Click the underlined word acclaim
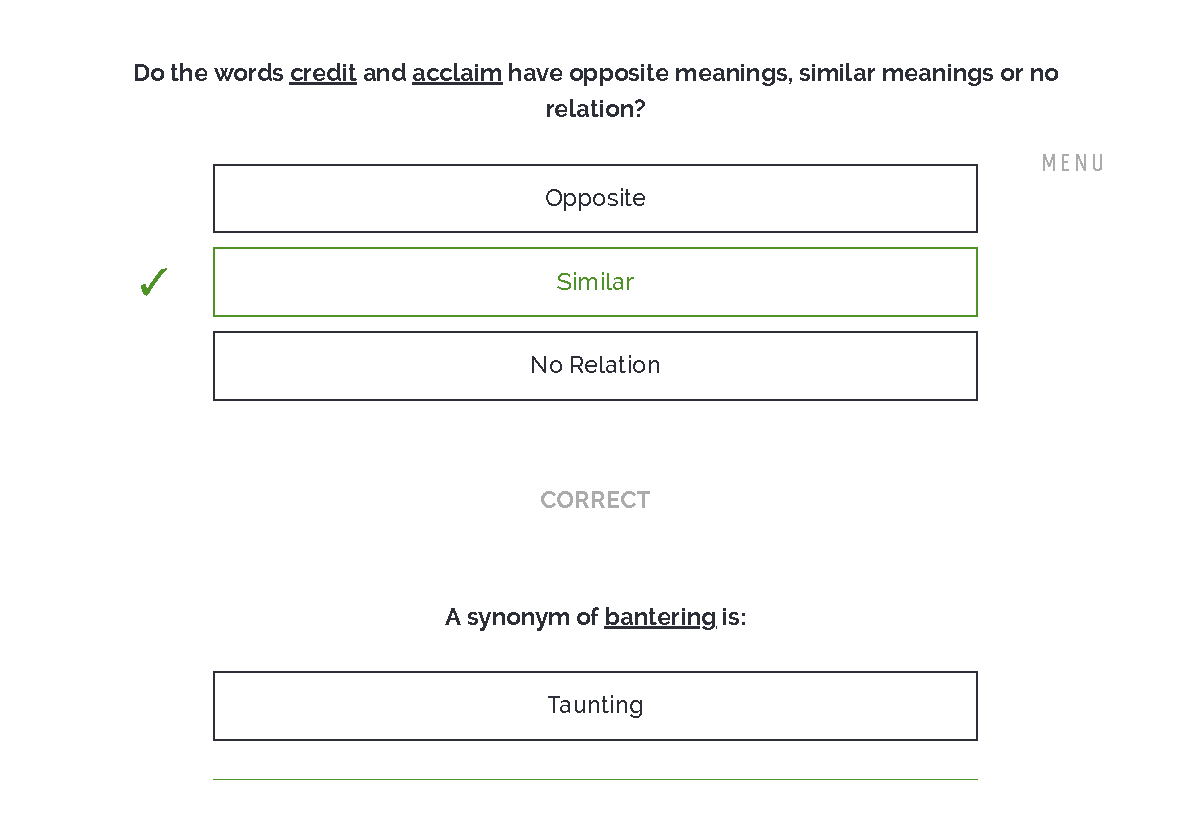 [457, 73]
